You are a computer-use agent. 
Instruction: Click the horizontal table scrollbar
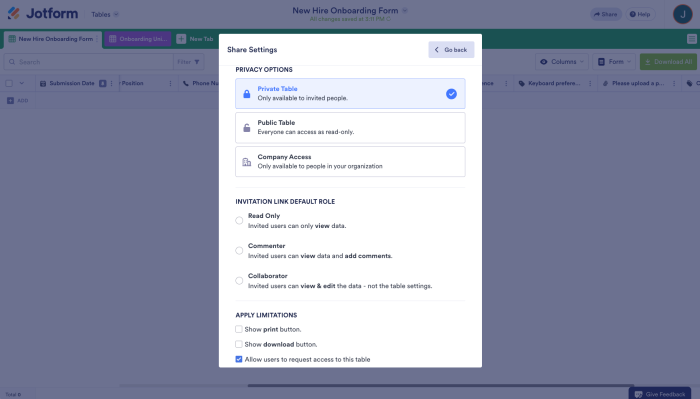(441, 385)
